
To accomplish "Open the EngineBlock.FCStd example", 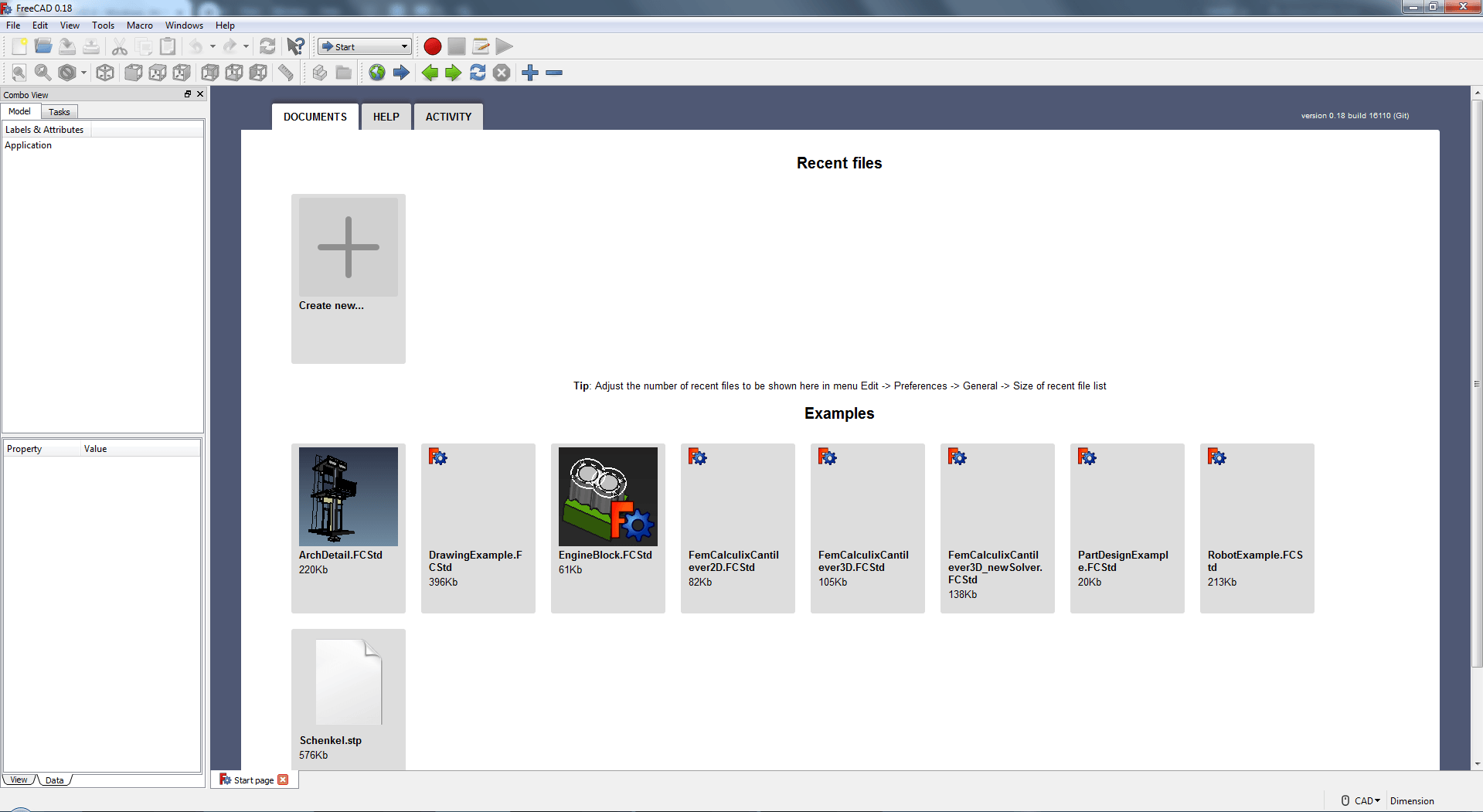I will [x=608, y=528].
